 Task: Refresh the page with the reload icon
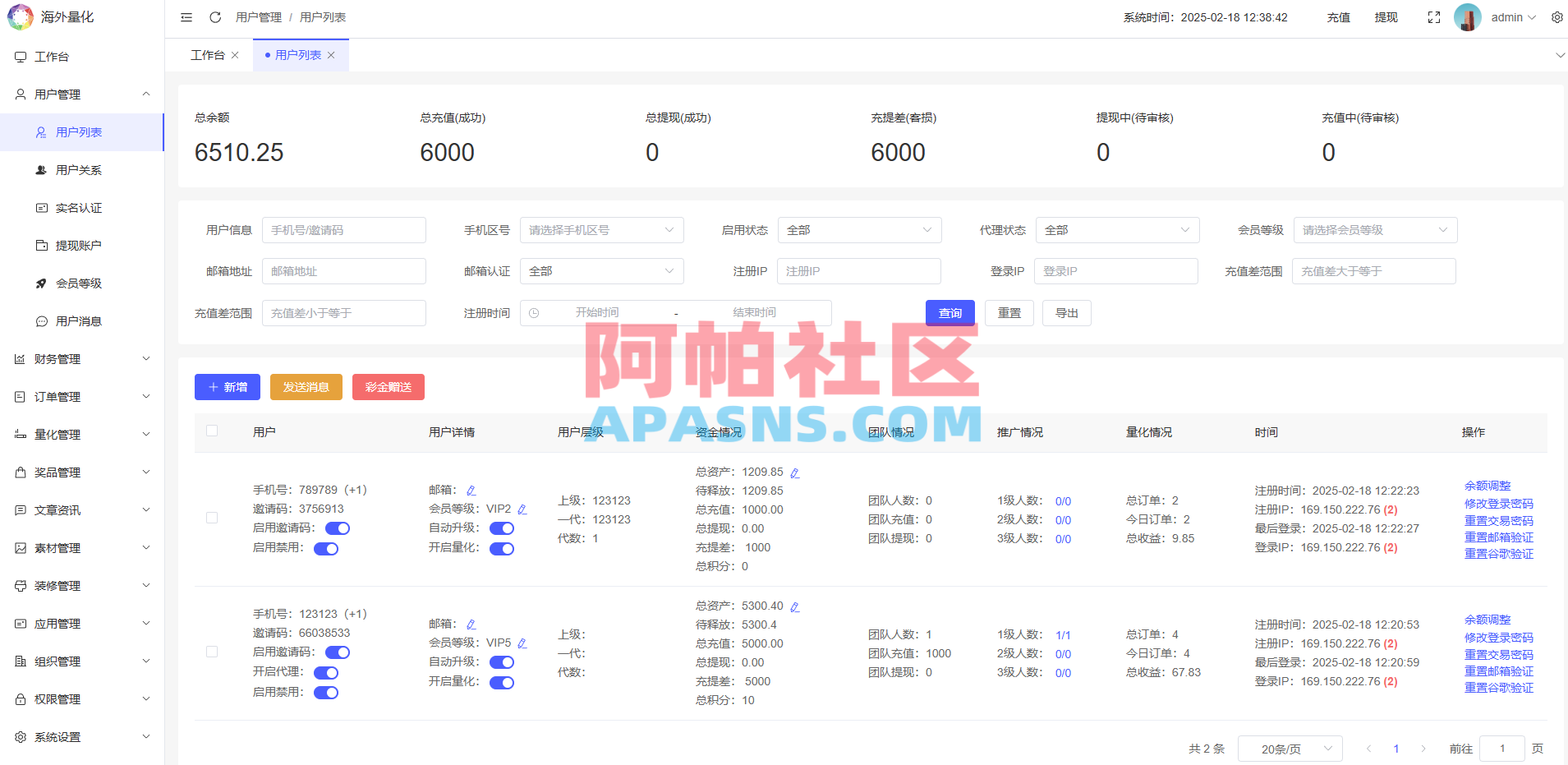215,16
